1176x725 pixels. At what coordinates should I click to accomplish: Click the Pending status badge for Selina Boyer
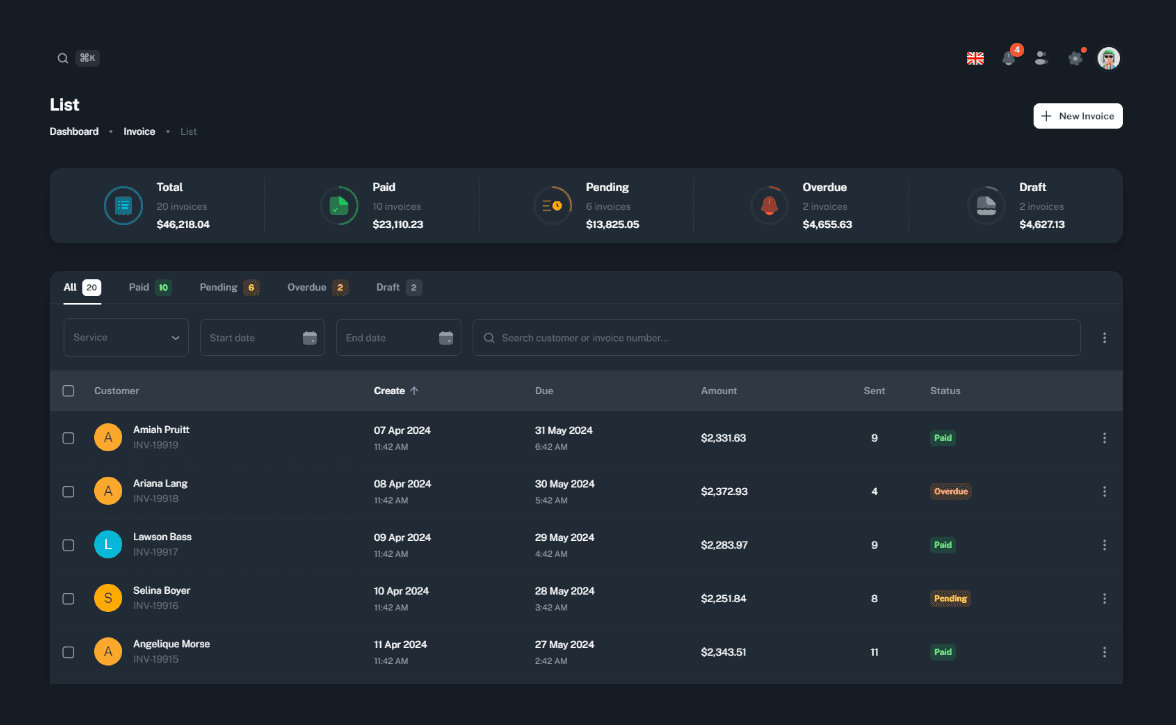(x=950, y=598)
